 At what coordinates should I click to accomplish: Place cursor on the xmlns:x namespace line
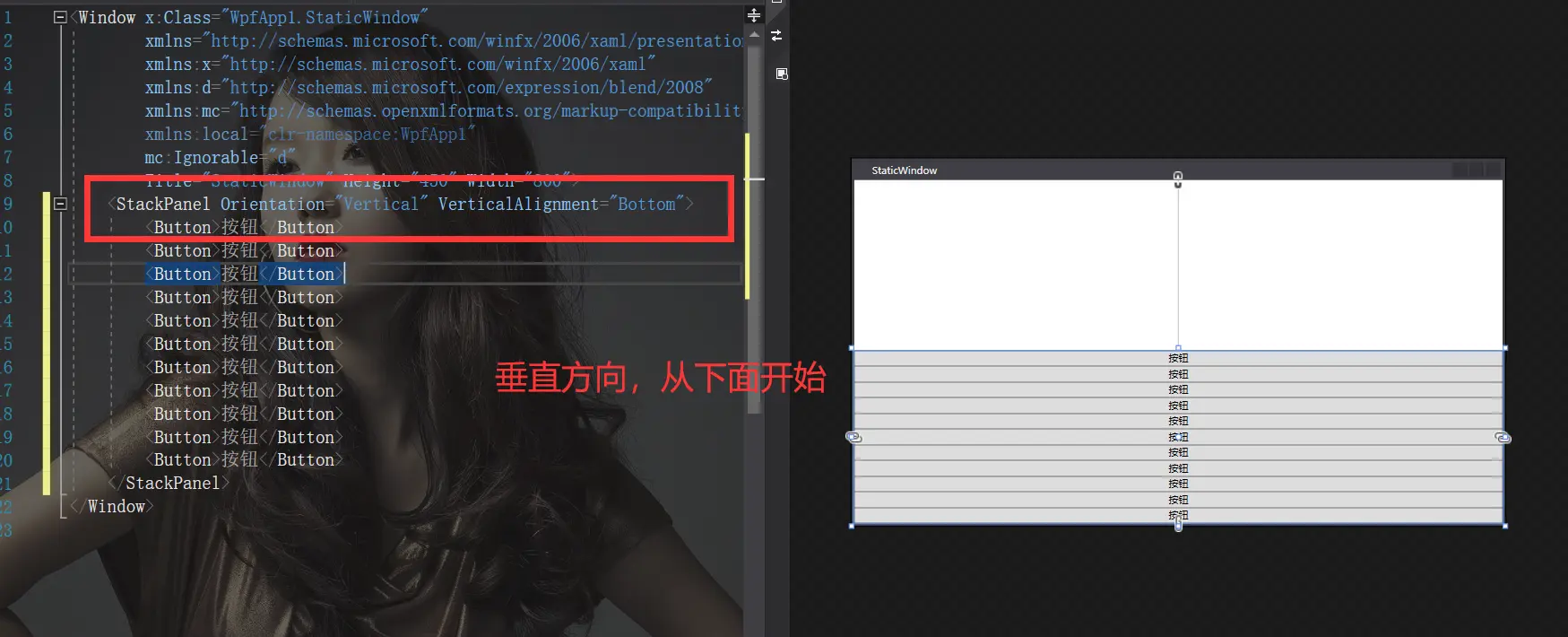pyautogui.click(x=400, y=64)
